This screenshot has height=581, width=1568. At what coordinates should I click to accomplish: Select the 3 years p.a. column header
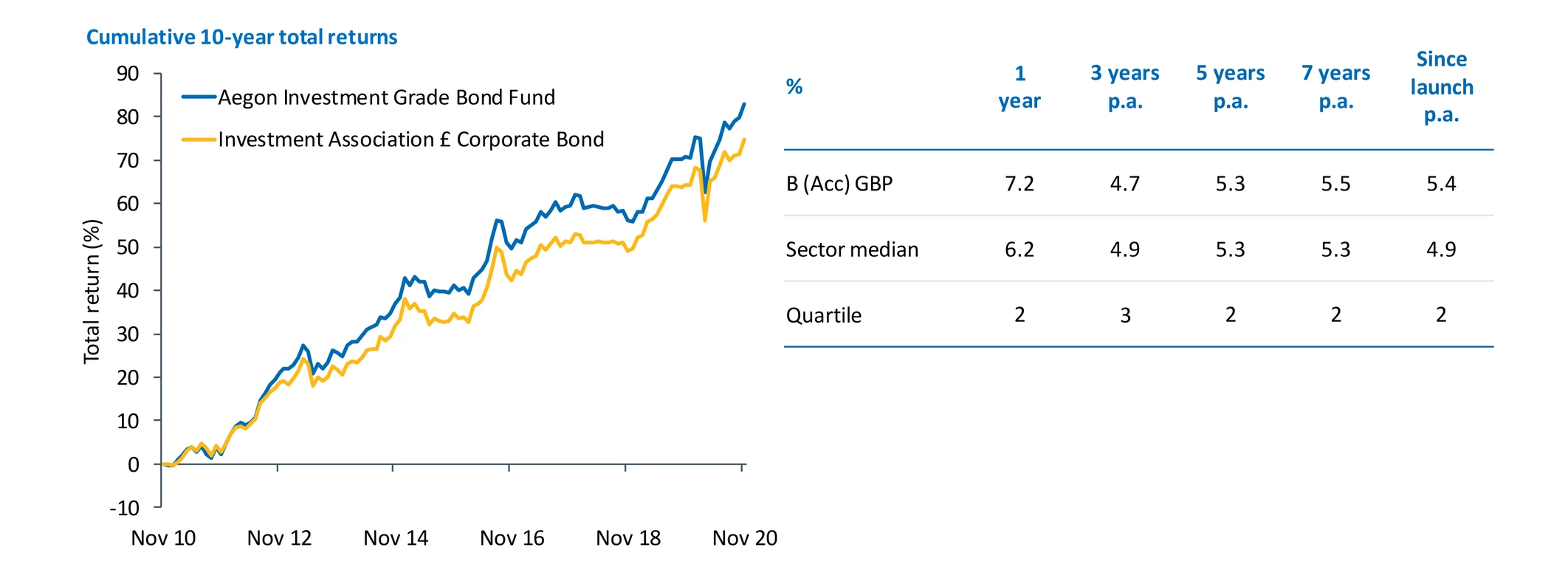click(x=1124, y=87)
